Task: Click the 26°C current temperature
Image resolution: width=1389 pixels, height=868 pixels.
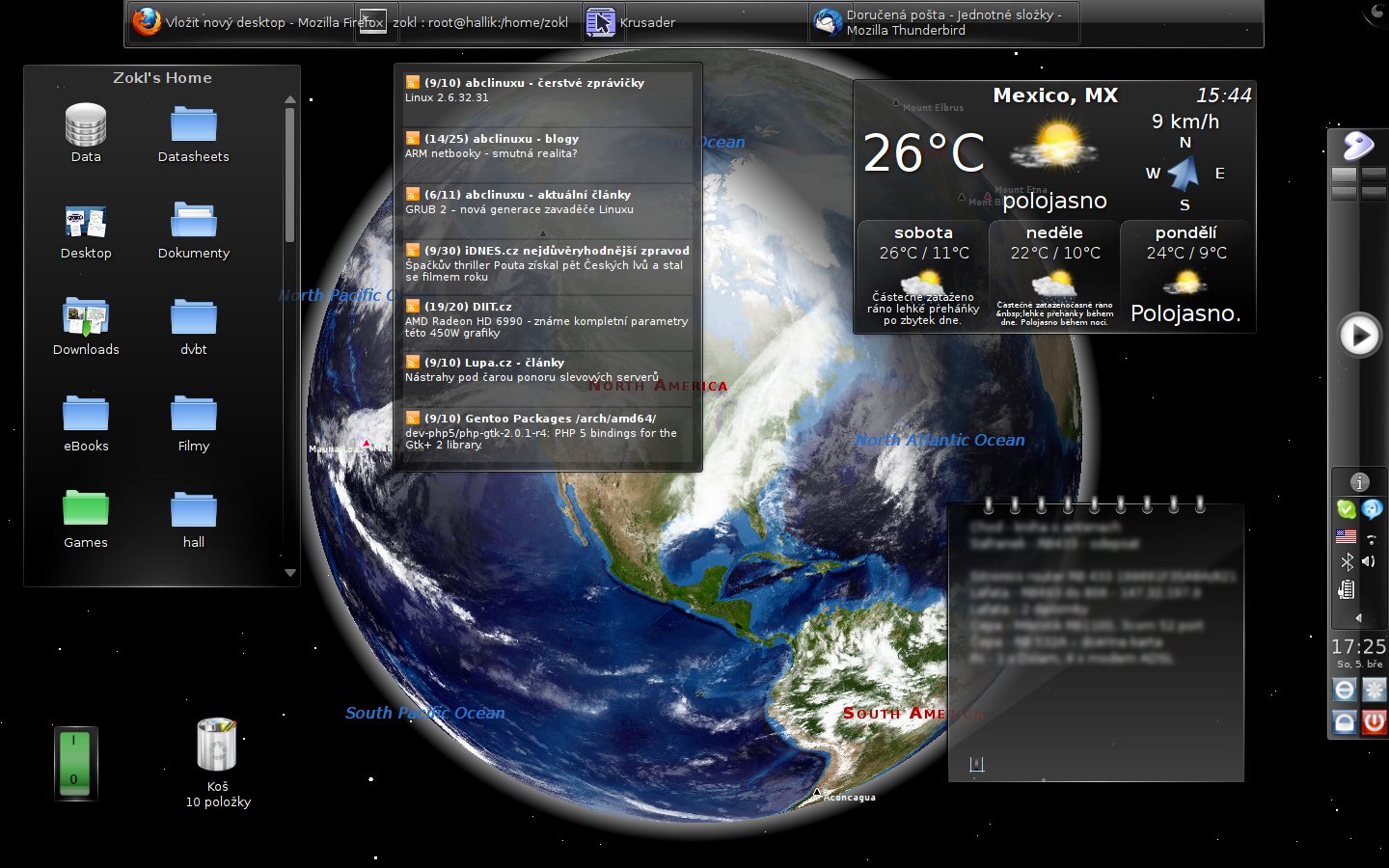Action: pyautogui.click(x=923, y=152)
